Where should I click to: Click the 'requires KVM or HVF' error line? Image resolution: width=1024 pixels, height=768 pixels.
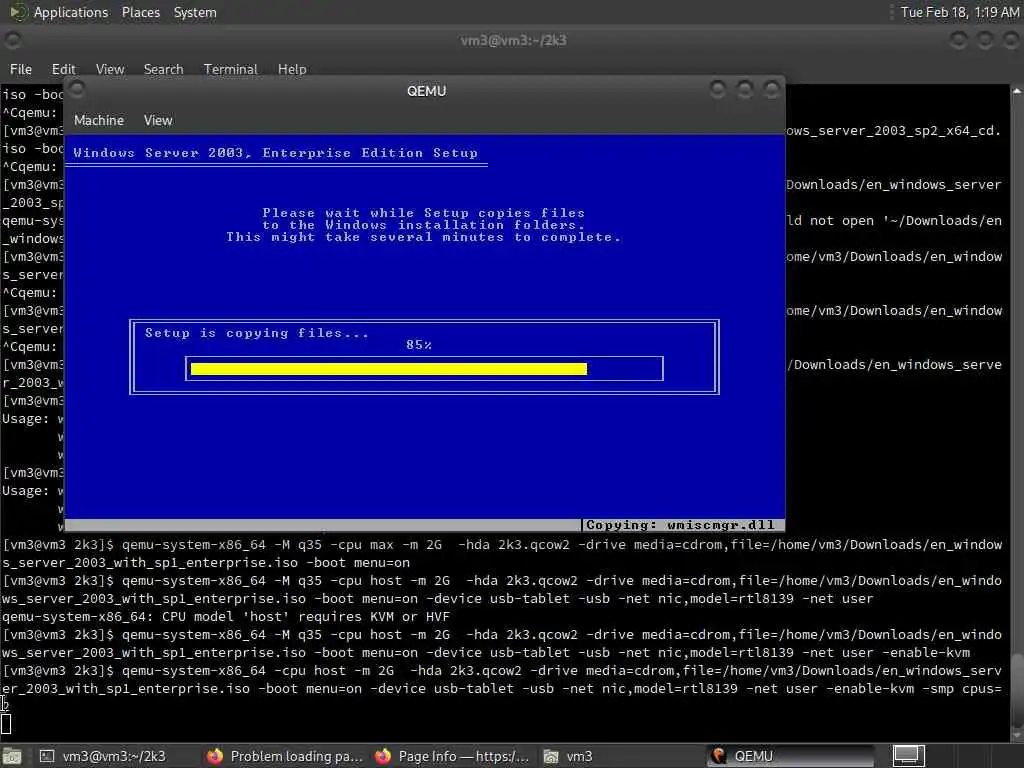click(226, 616)
